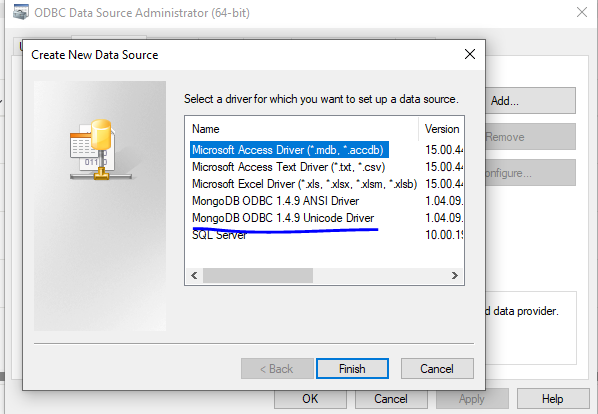Select Microsoft Access Text Driver entry
The height and width of the screenshot is (414, 598).
288,167
